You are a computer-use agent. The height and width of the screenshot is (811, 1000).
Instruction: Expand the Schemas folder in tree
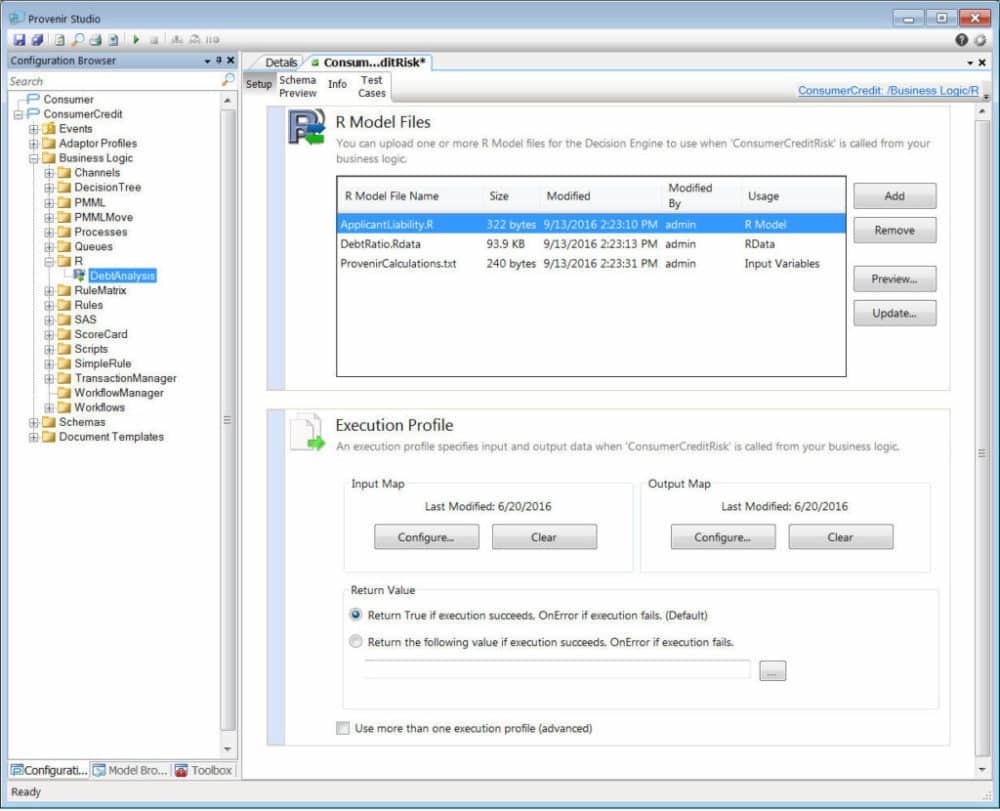[x=34, y=423]
